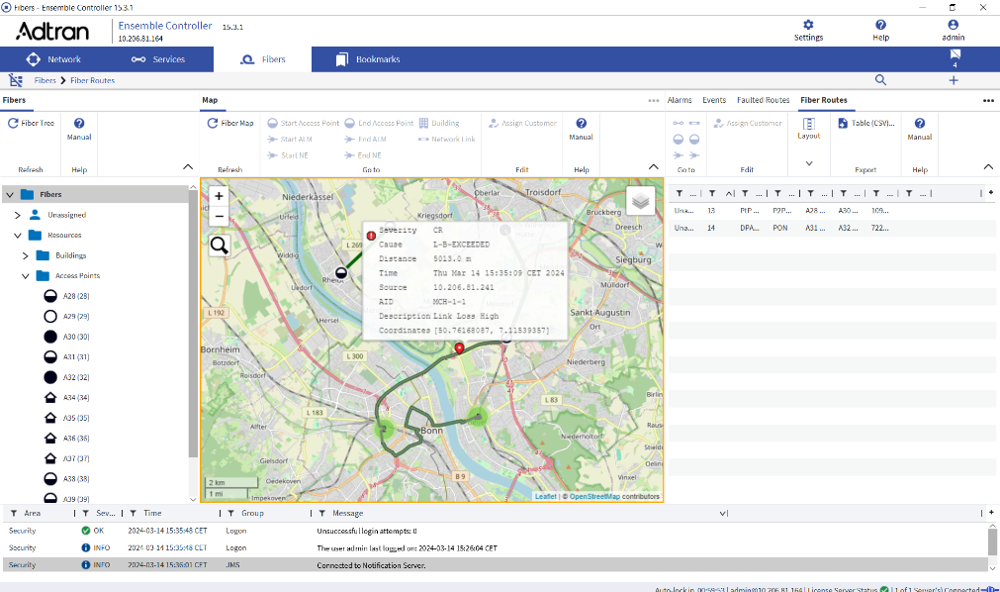The width and height of the screenshot is (1000, 592).
Task: Switch to the Network tab
Action: (54, 59)
